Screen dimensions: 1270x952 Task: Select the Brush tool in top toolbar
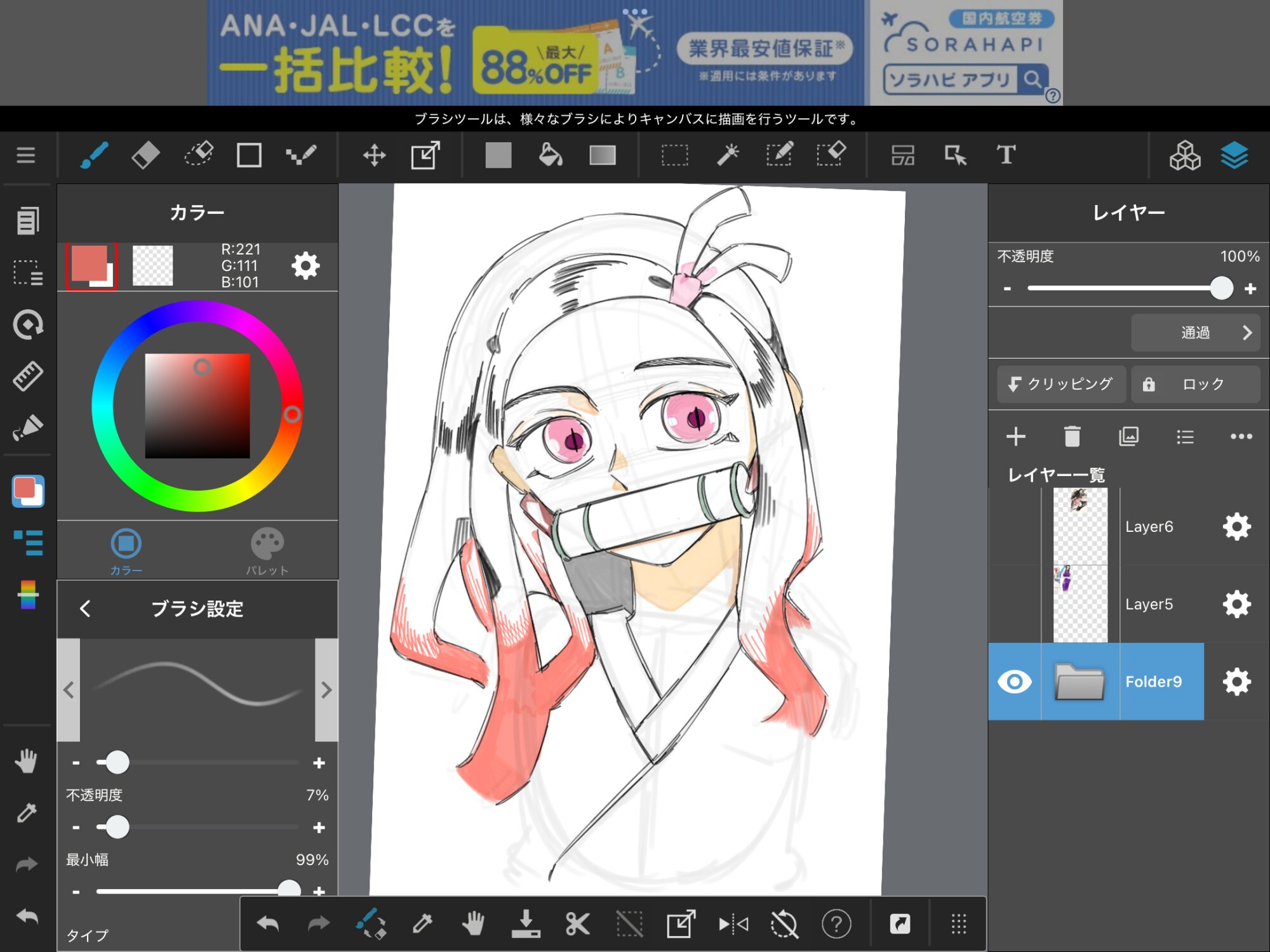[94, 155]
